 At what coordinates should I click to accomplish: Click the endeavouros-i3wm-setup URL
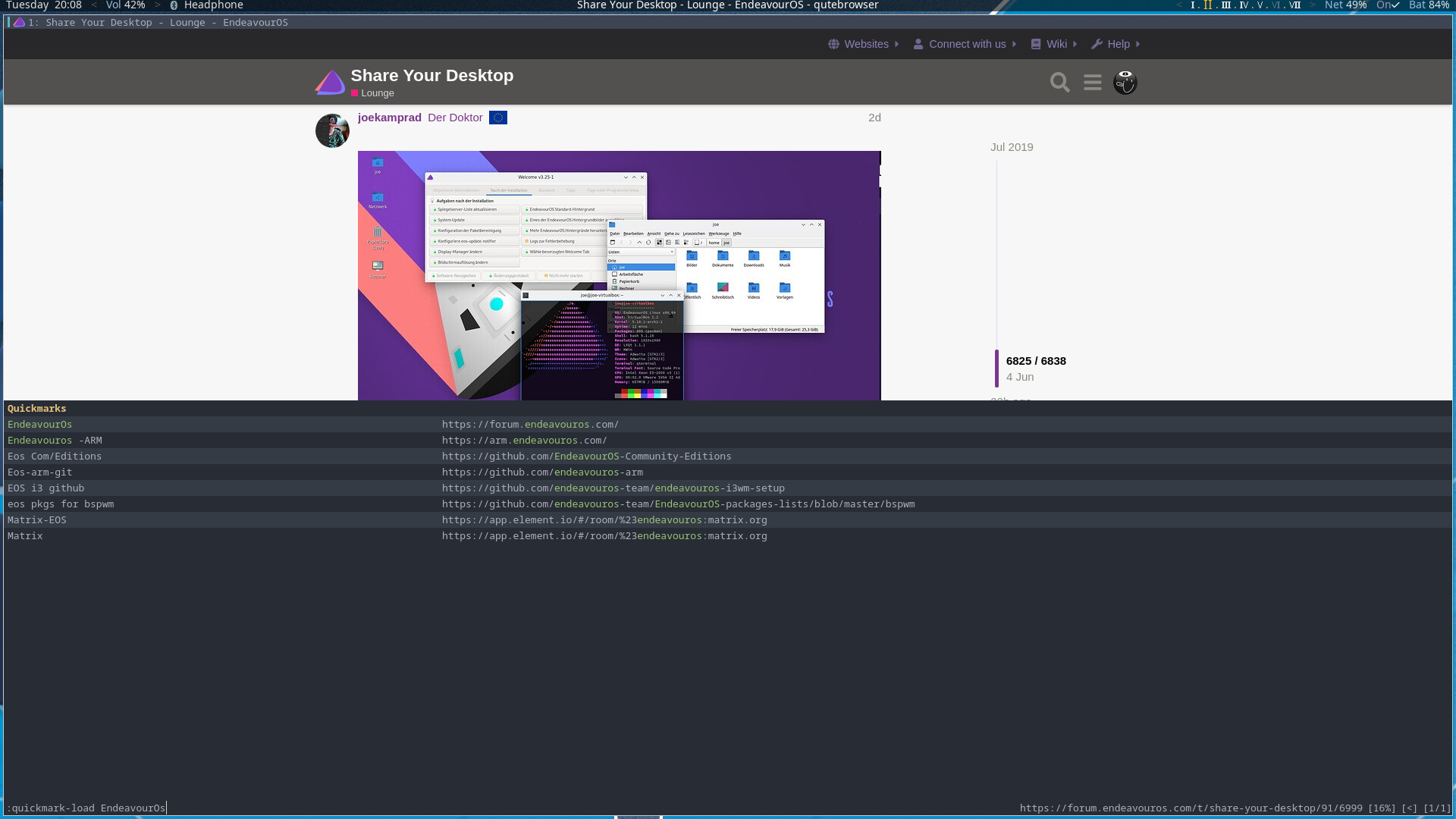coord(613,488)
